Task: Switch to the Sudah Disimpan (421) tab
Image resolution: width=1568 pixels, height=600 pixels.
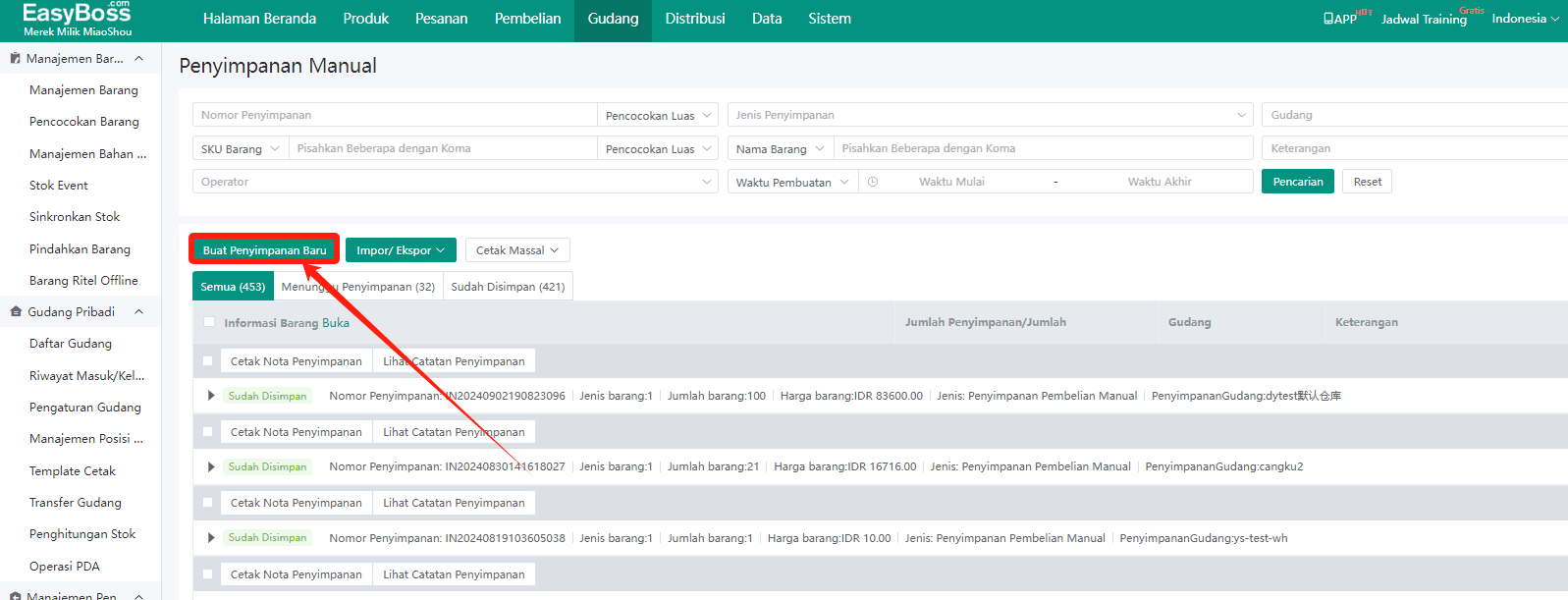Action: 508,287
